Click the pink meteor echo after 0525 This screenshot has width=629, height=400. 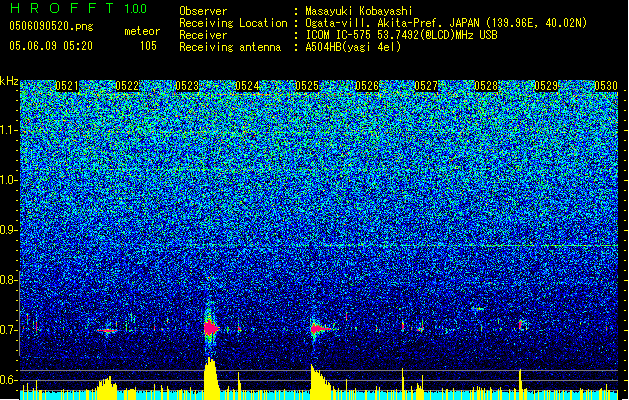pyautogui.click(x=320, y=329)
